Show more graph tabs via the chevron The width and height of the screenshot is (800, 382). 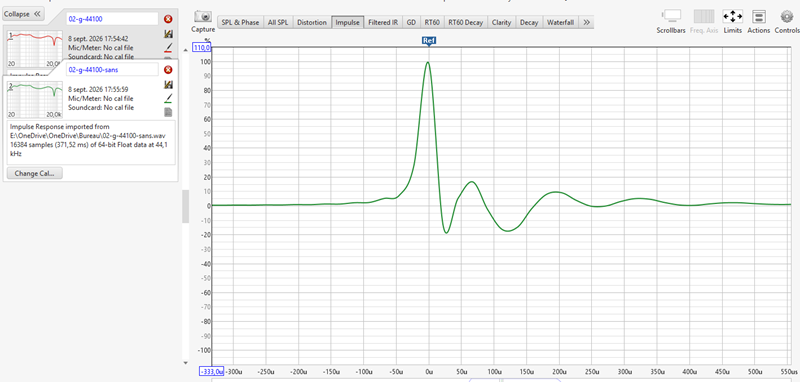(586, 22)
